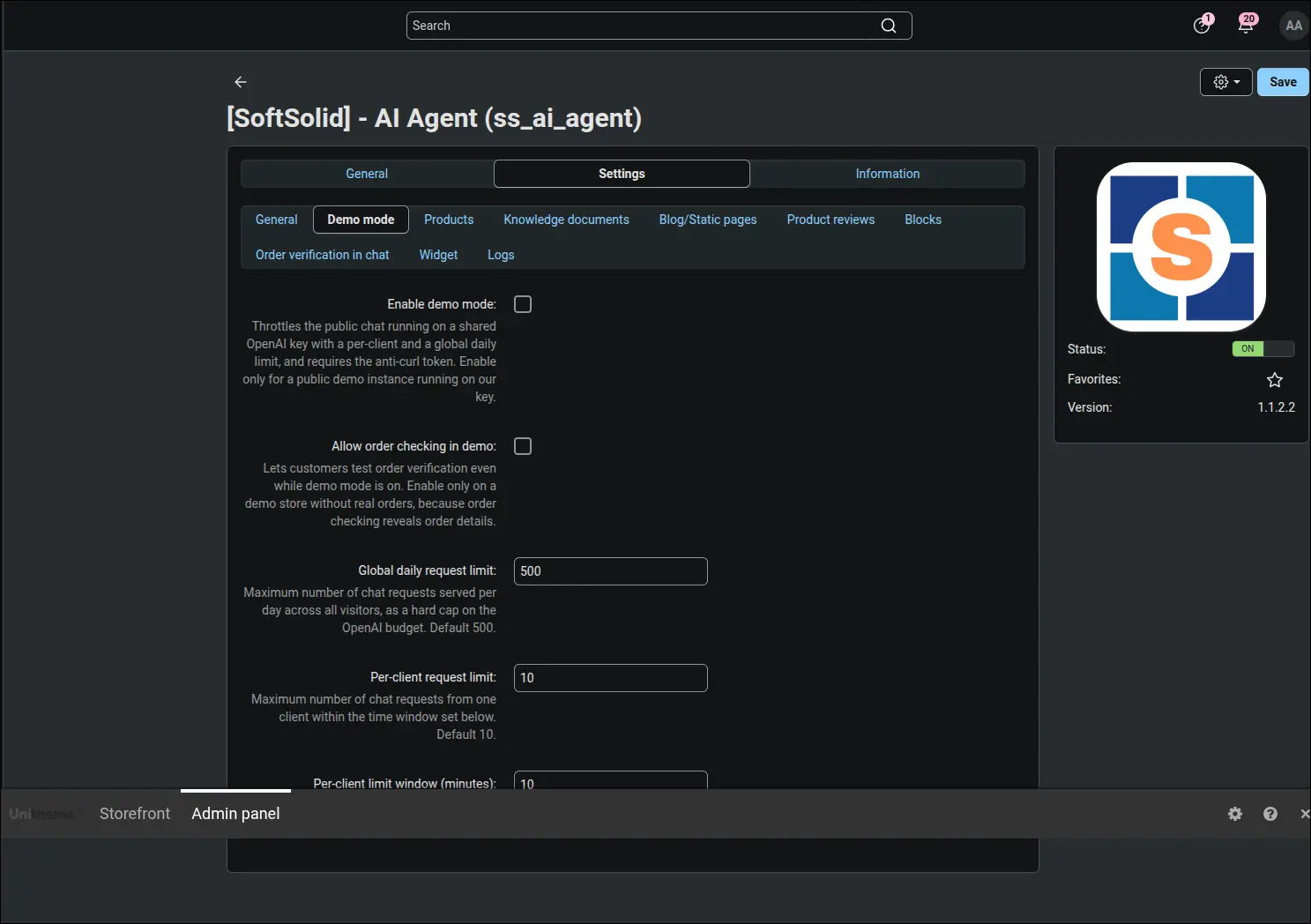
Task: Click the back arrow icon
Action: tap(241, 82)
